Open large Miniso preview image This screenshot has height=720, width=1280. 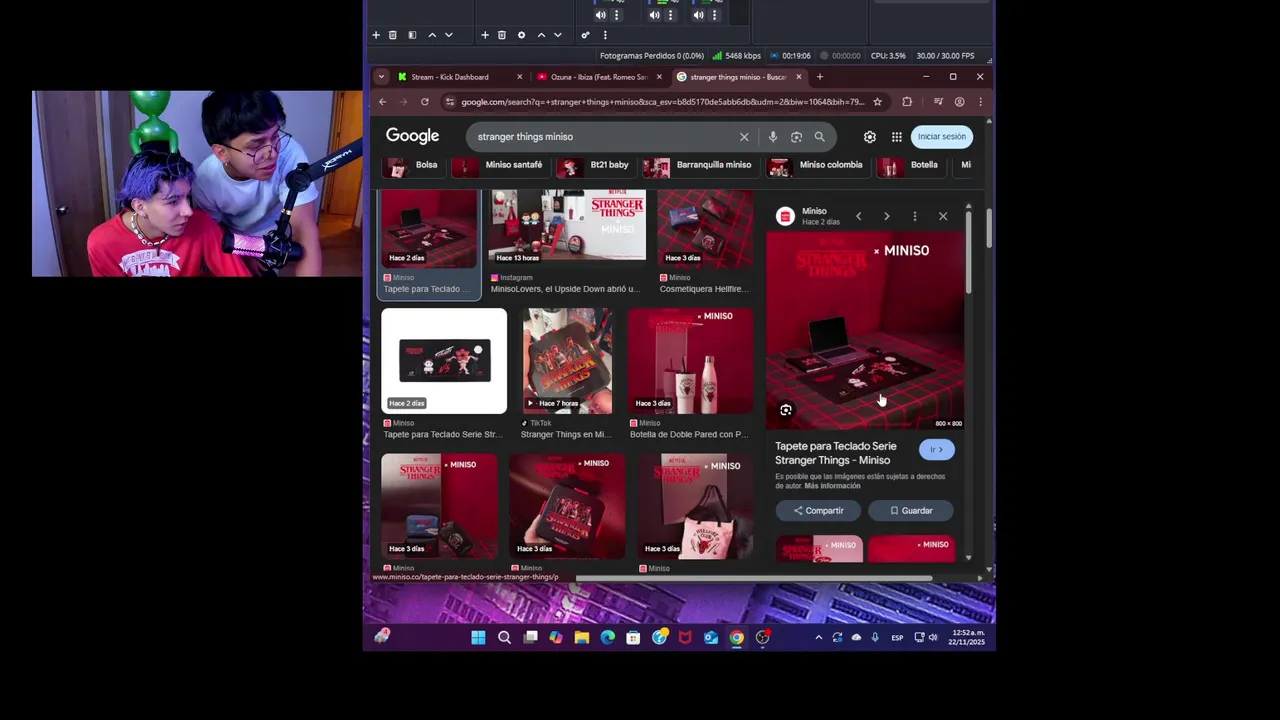[865, 331]
